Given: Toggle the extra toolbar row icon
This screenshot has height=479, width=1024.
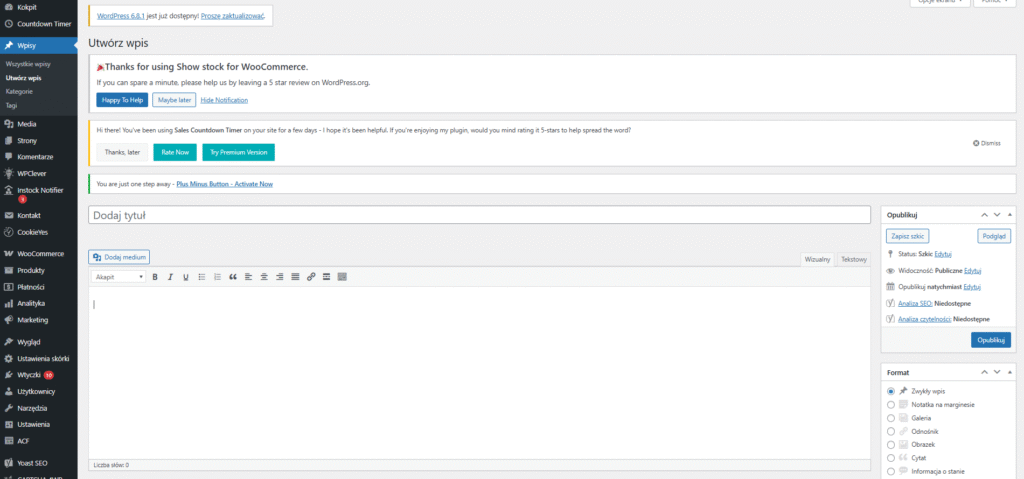Looking at the screenshot, I should coord(342,277).
